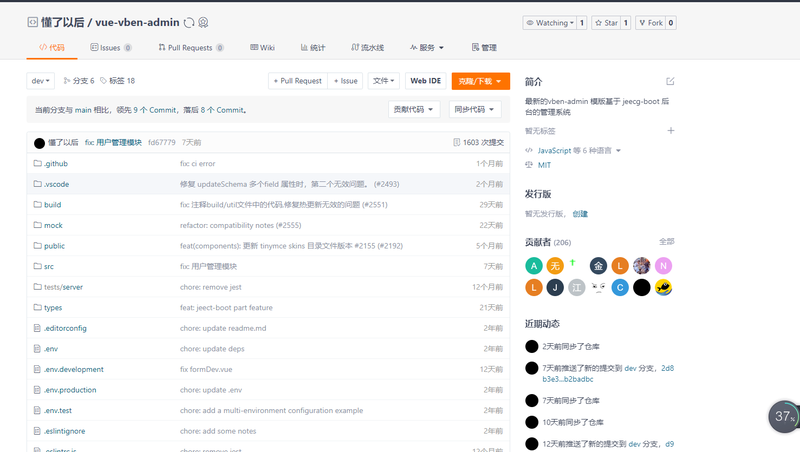Viewport: 800px width, 452px height.
Task: Open the Wiki tab
Action: click(262, 47)
